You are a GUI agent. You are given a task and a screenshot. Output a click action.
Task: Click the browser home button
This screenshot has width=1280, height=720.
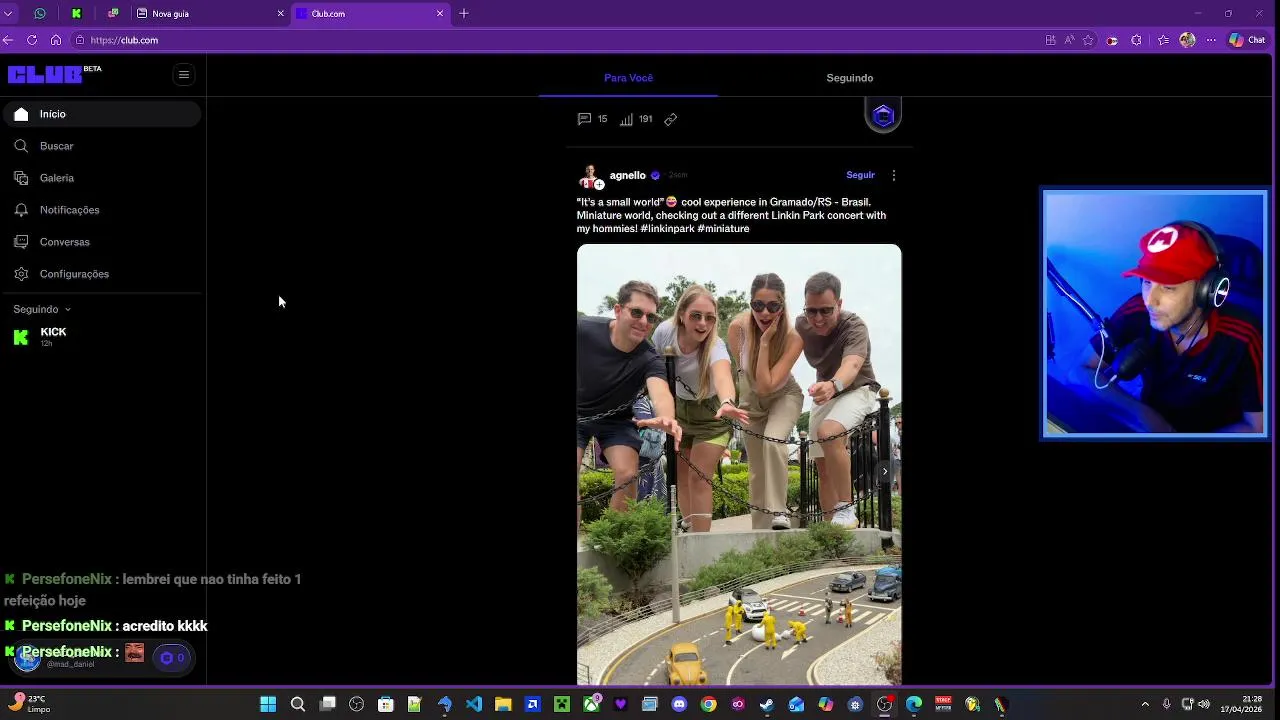[56, 40]
